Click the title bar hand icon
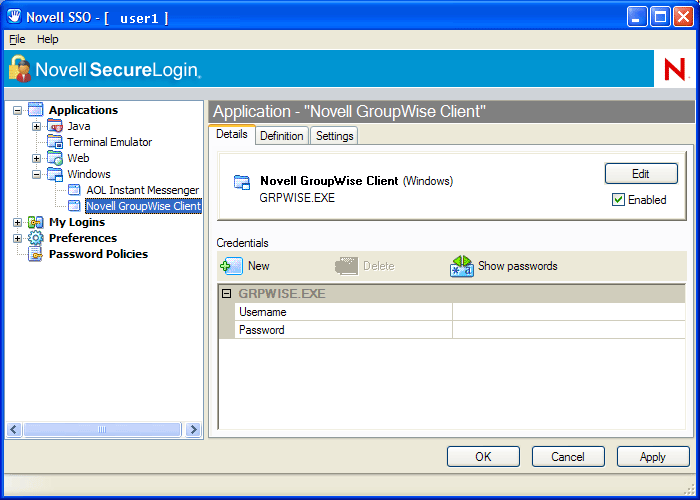The height and width of the screenshot is (500, 700). (x=14, y=17)
